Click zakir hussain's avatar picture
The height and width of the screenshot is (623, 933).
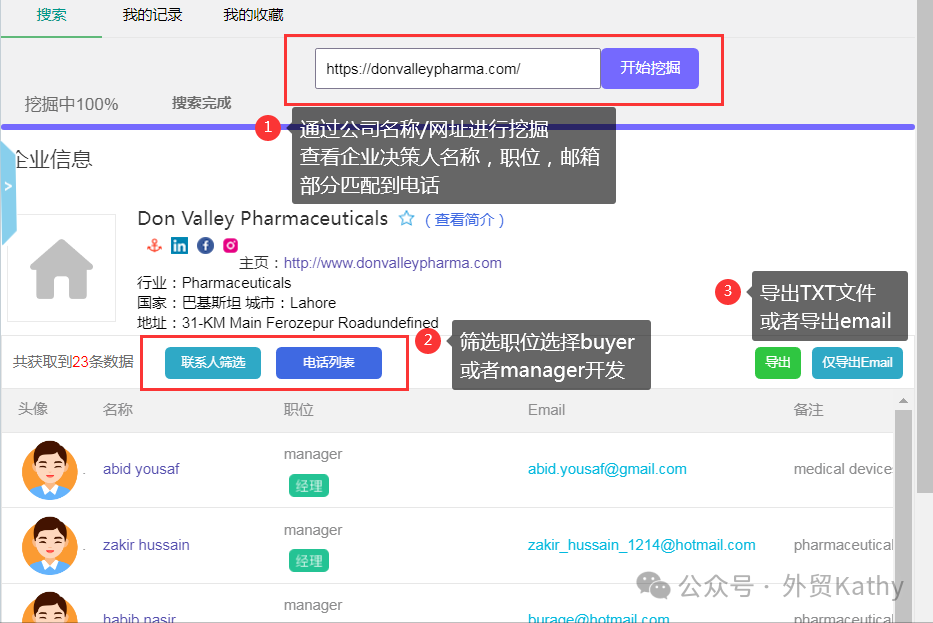coord(49,545)
